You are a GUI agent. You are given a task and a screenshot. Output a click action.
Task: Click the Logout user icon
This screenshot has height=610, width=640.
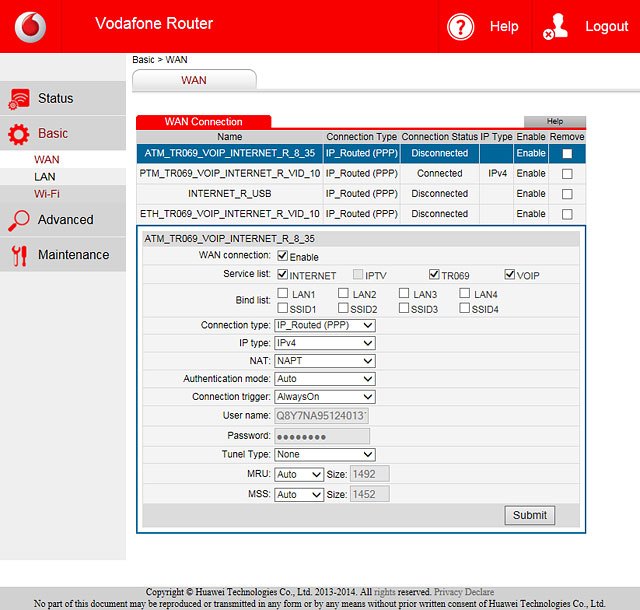556,27
